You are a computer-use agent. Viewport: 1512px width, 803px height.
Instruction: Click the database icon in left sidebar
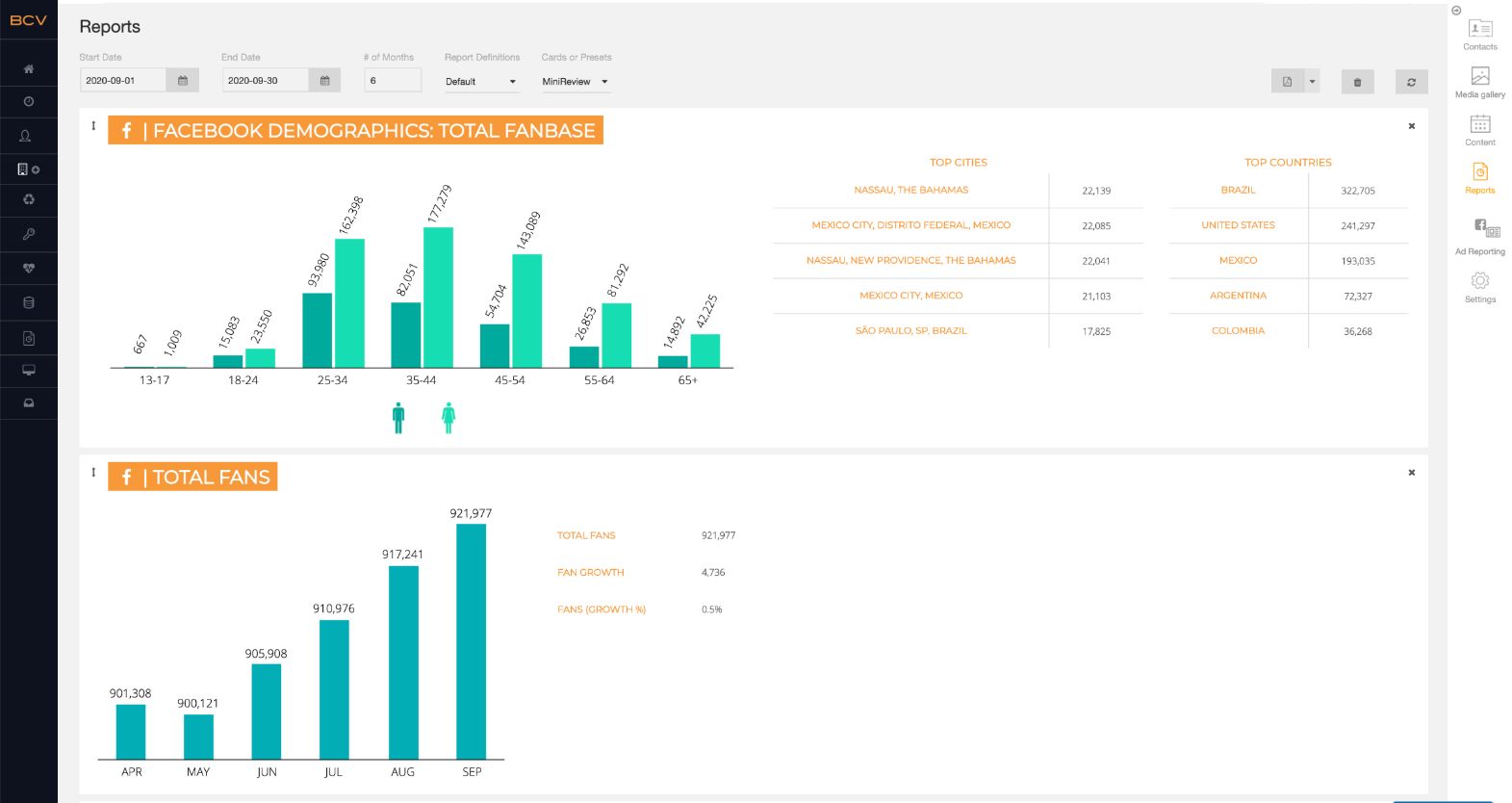click(29, 302)
